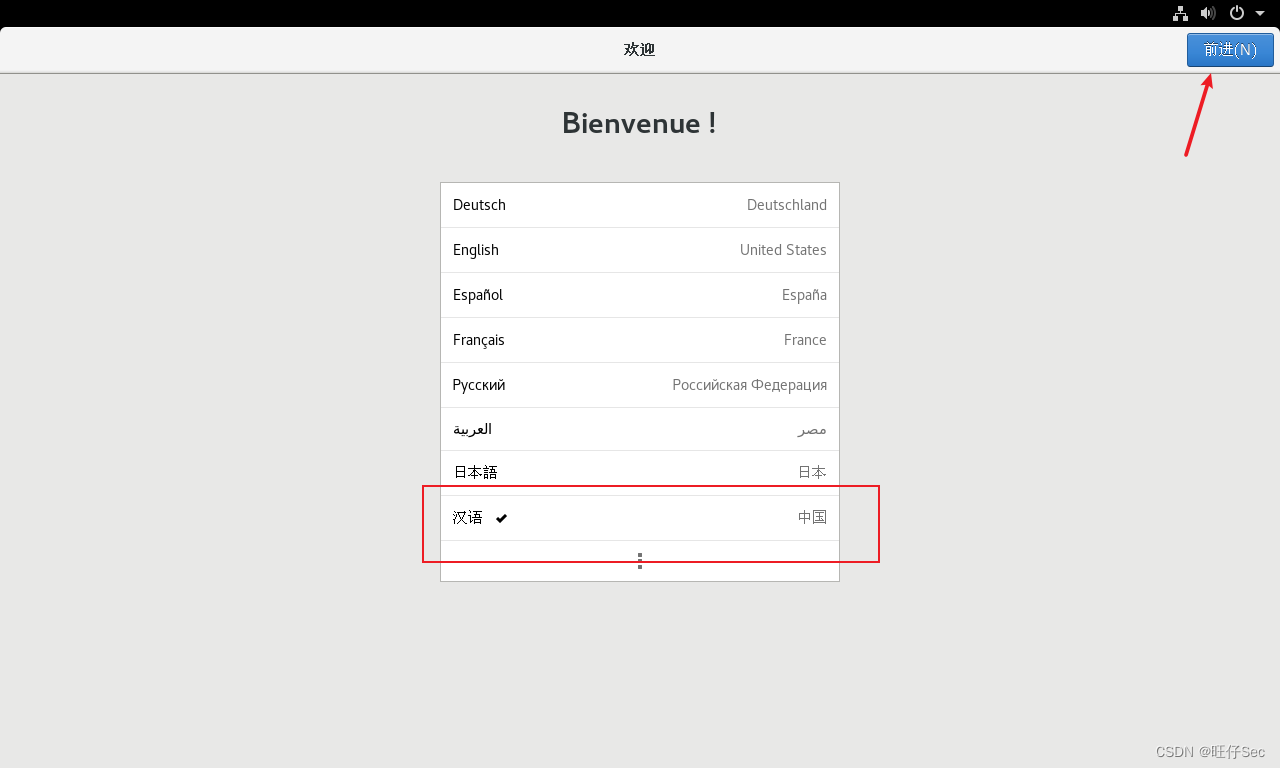This screenshot has width=1280, height=768.
Task: Click the checkmark next to 汉语
Action: click(502, 518)
